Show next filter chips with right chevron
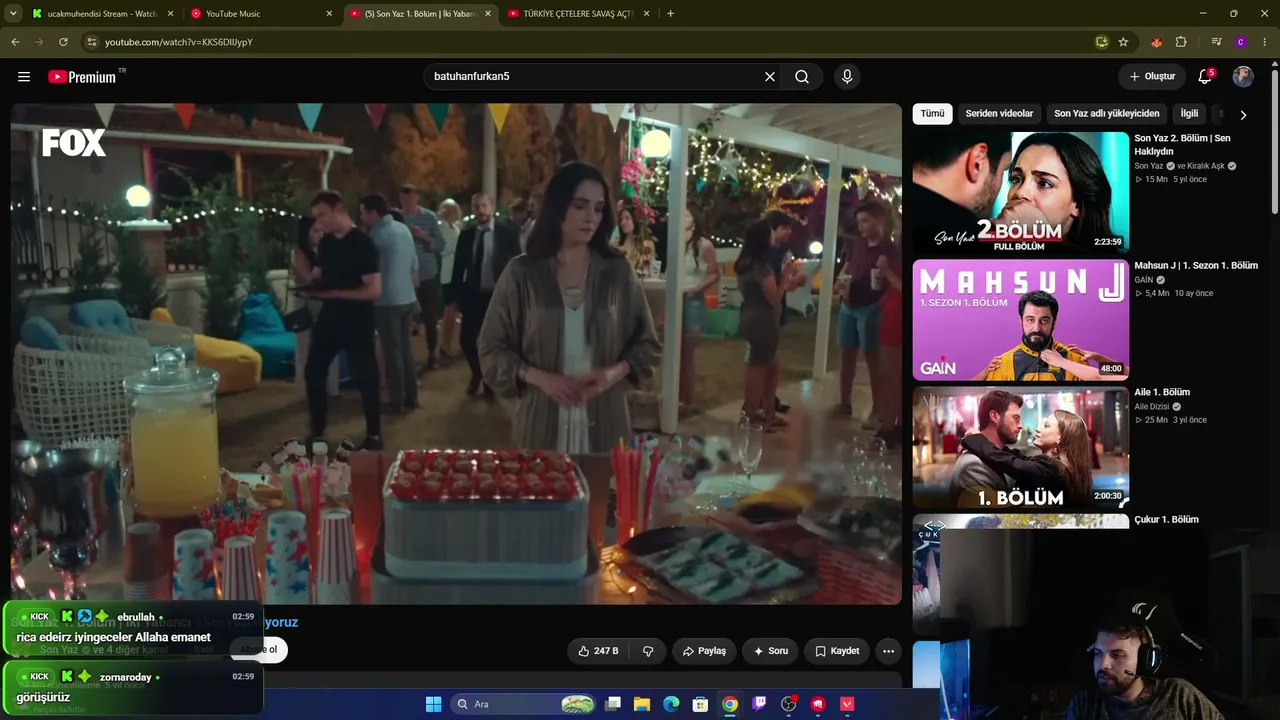 point(1243,114)
